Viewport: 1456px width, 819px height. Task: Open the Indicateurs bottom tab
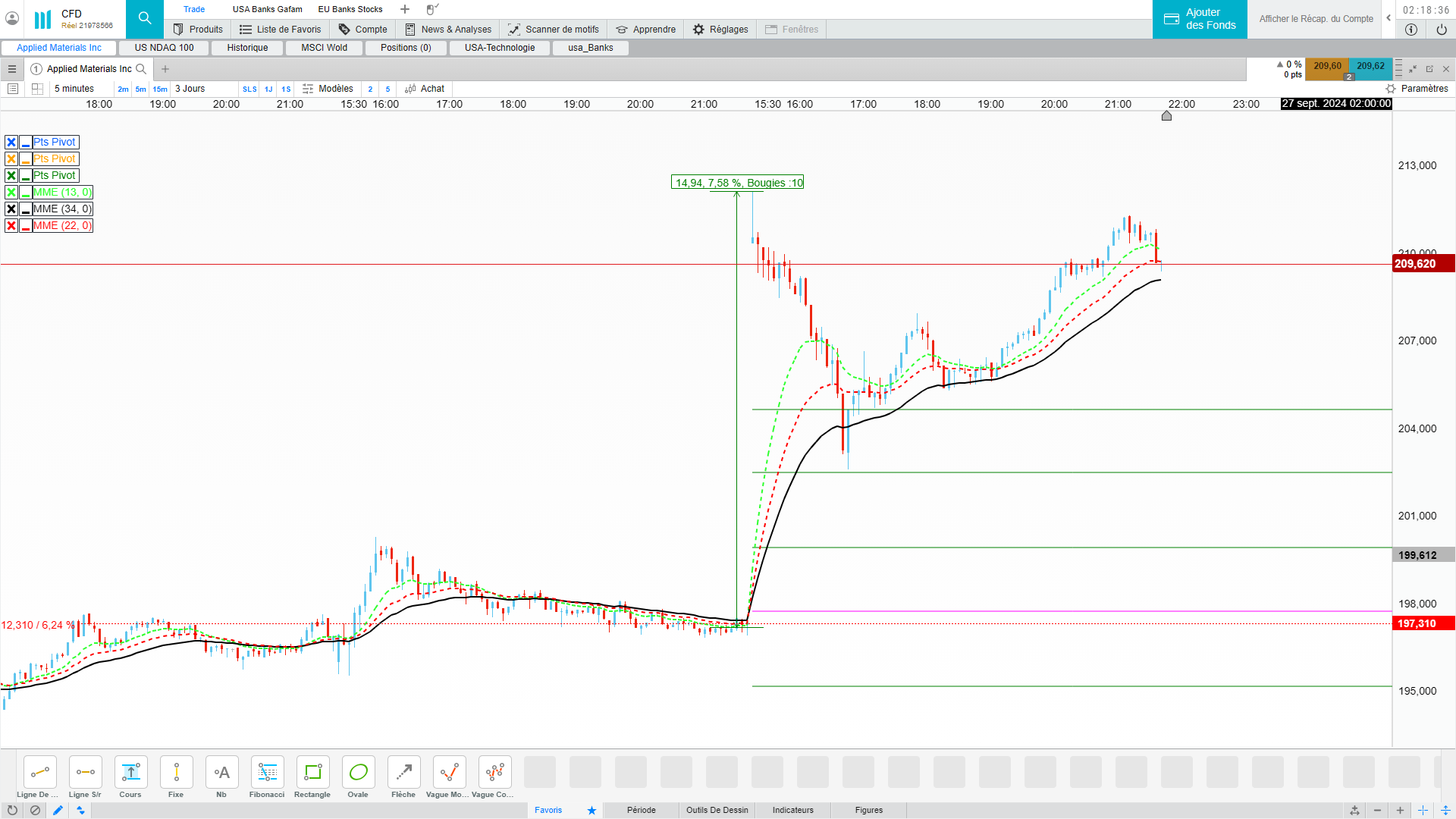click(x=792, y=810)
